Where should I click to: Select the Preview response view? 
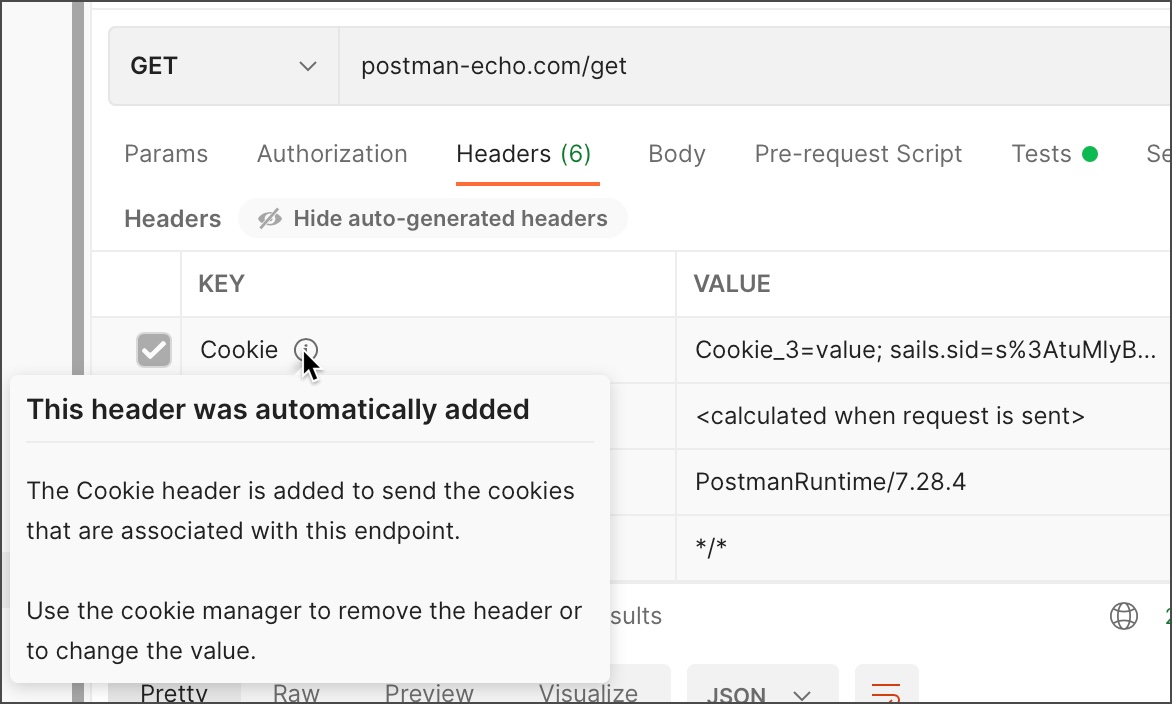(x=429, y=693)
